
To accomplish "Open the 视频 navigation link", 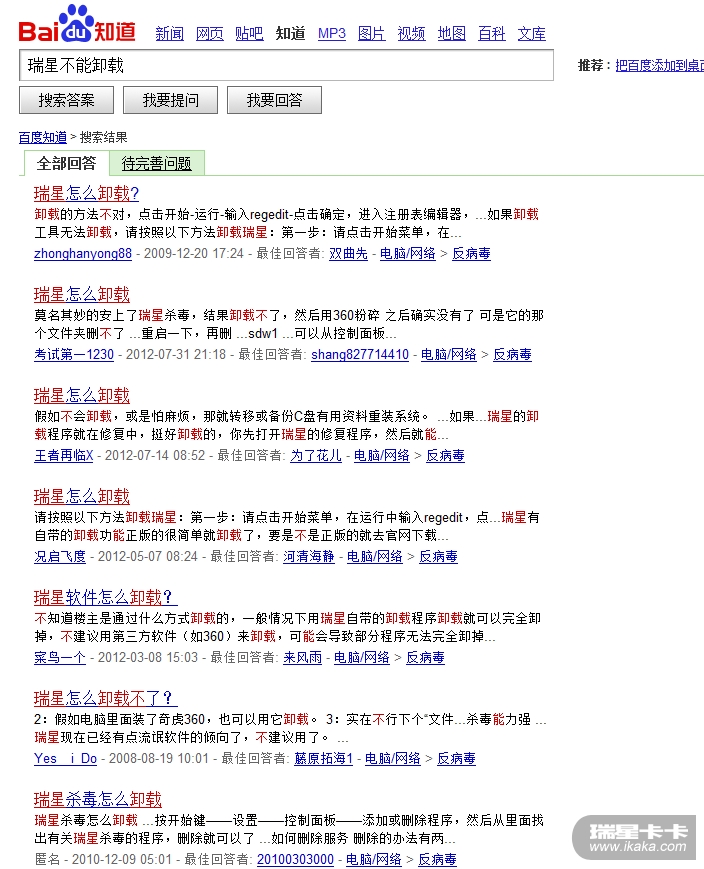I will 411,34.
